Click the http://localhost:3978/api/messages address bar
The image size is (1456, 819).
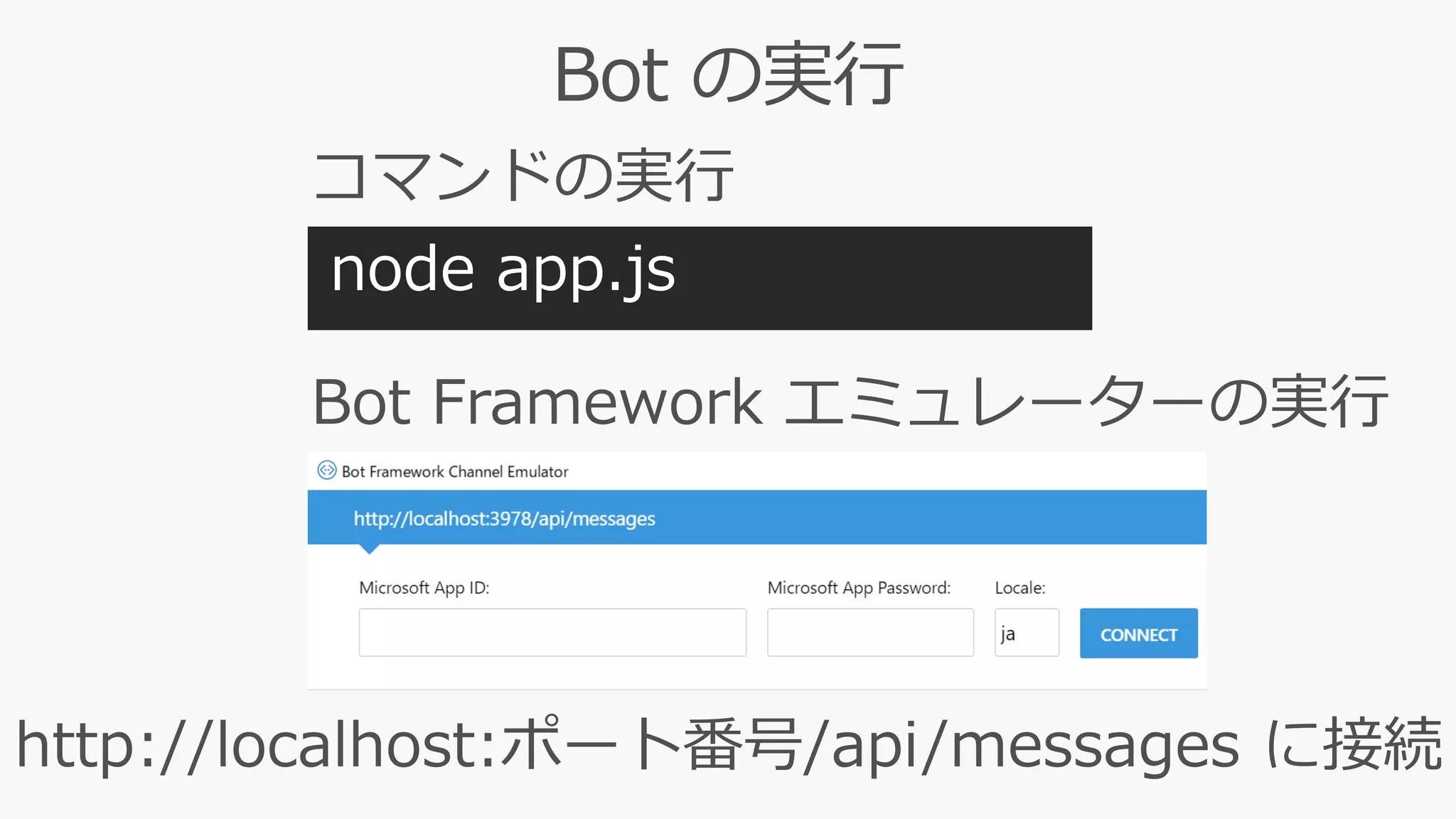click(x=756, y=518)
